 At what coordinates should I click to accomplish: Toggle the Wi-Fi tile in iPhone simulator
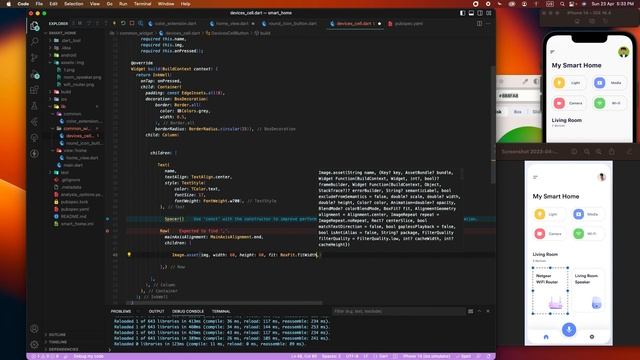click(x=609, y=103)
